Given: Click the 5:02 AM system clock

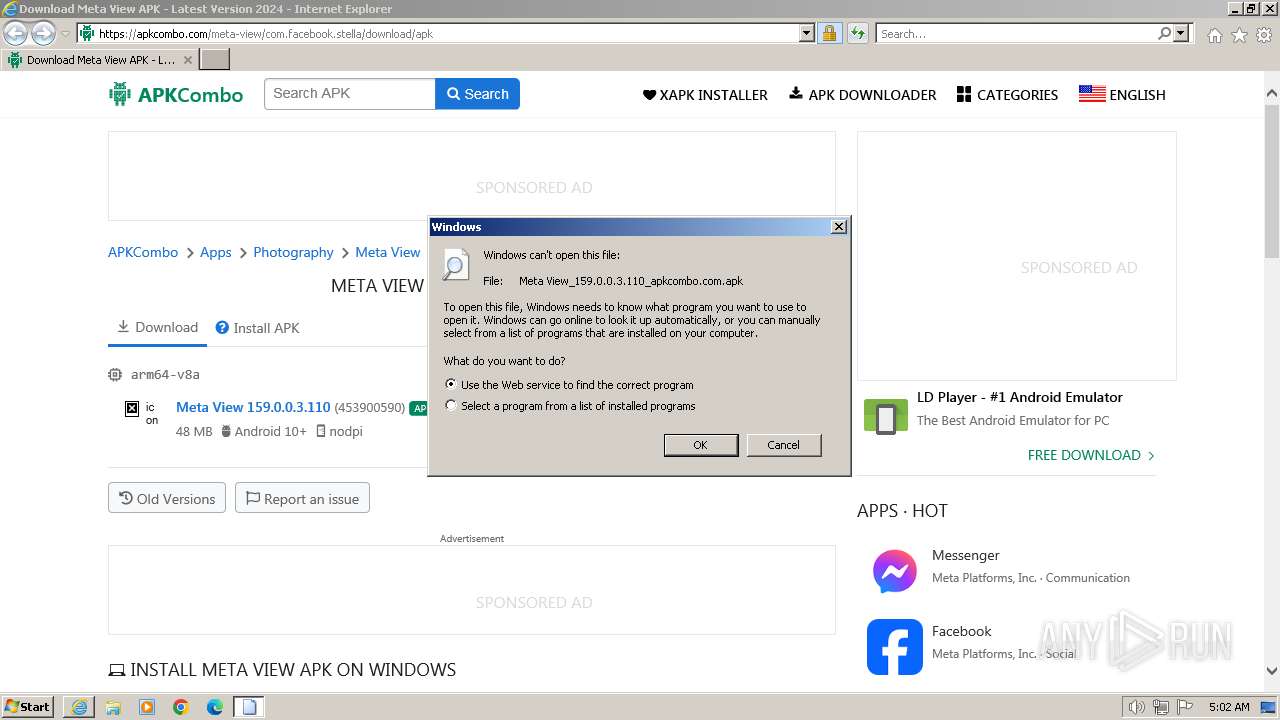Looking at the screenshot, I should [x=1228, y=707].
